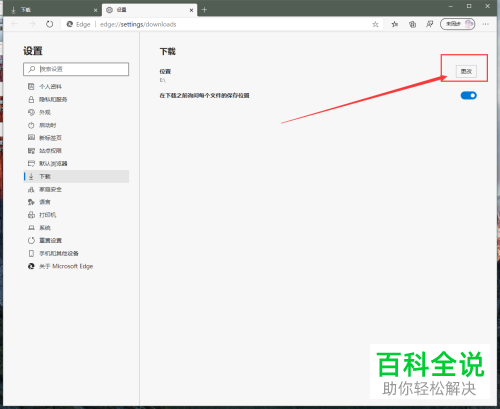Open 新标签页 settings section
Viewport: 500px width, 409px height.
click(76, 138)
